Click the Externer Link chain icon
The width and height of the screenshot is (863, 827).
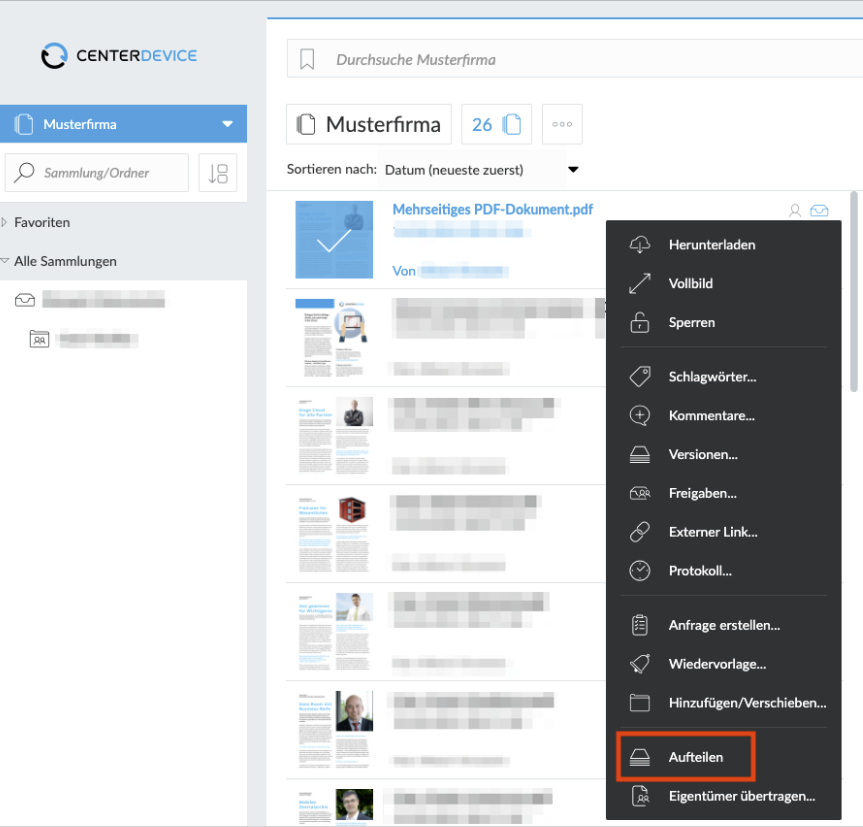pyautogui.click(x=640, y=532)
